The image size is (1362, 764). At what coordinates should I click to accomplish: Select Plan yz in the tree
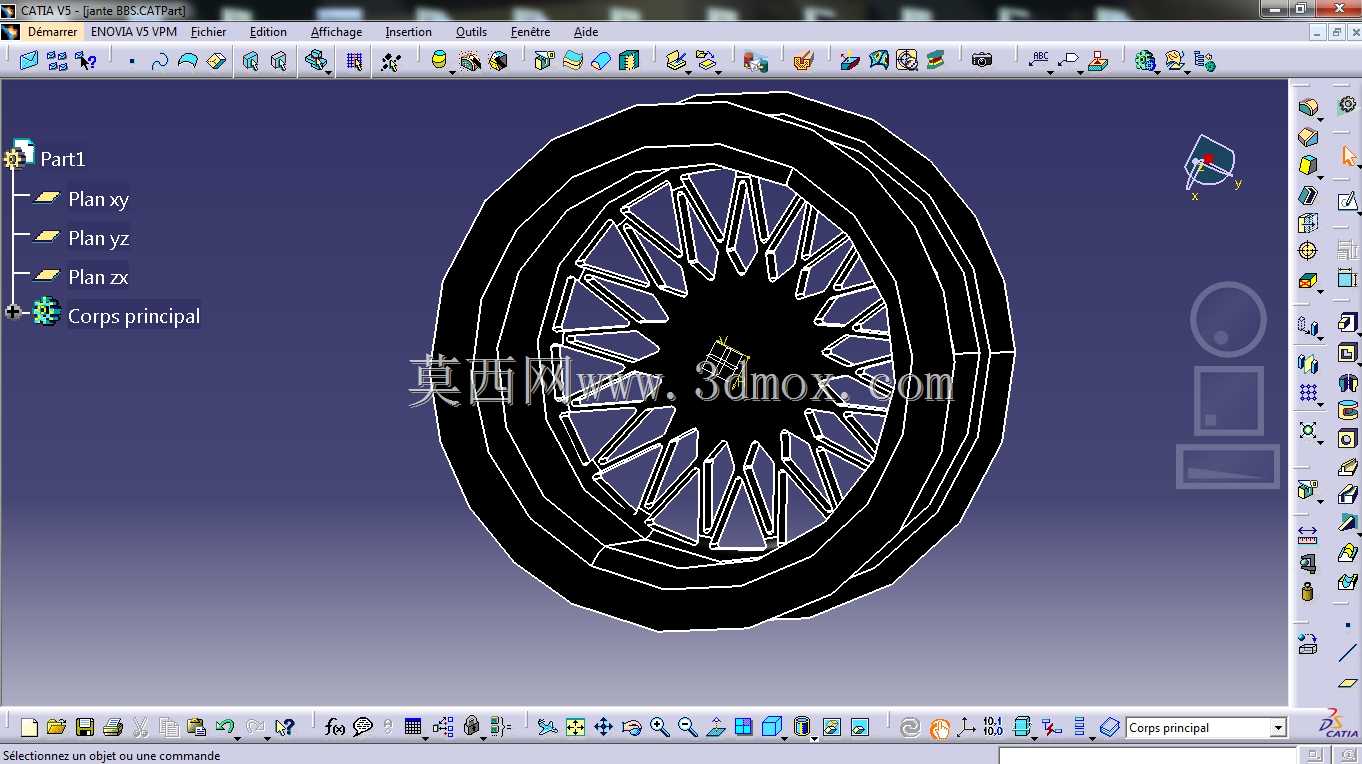pos(98,238)
